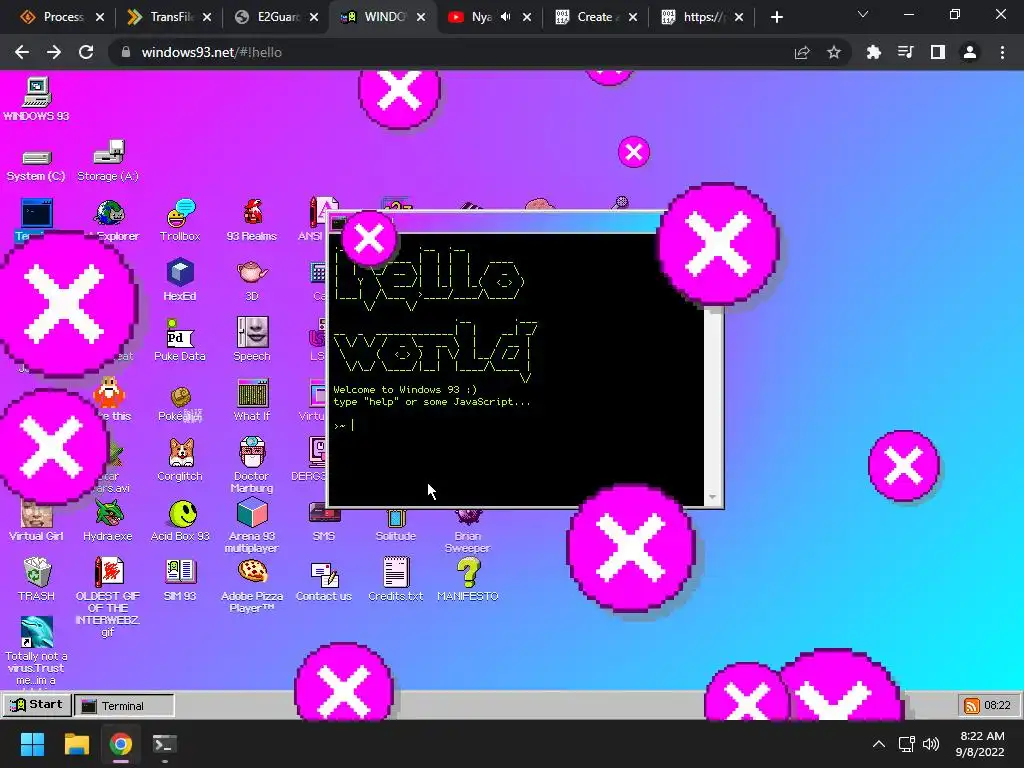
Task: Open the HexEd editor icon
Action: 180,280
